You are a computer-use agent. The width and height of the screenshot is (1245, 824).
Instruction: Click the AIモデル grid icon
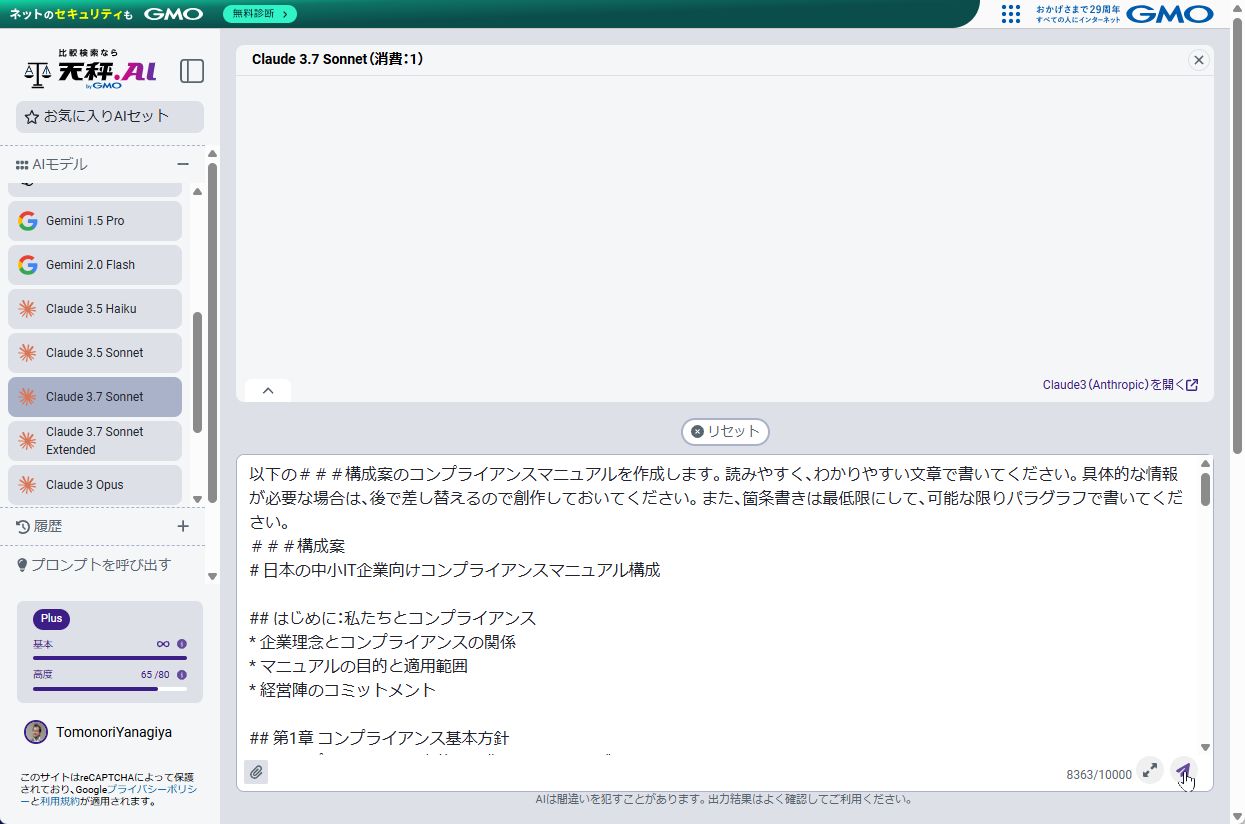[x=22, y=165]
